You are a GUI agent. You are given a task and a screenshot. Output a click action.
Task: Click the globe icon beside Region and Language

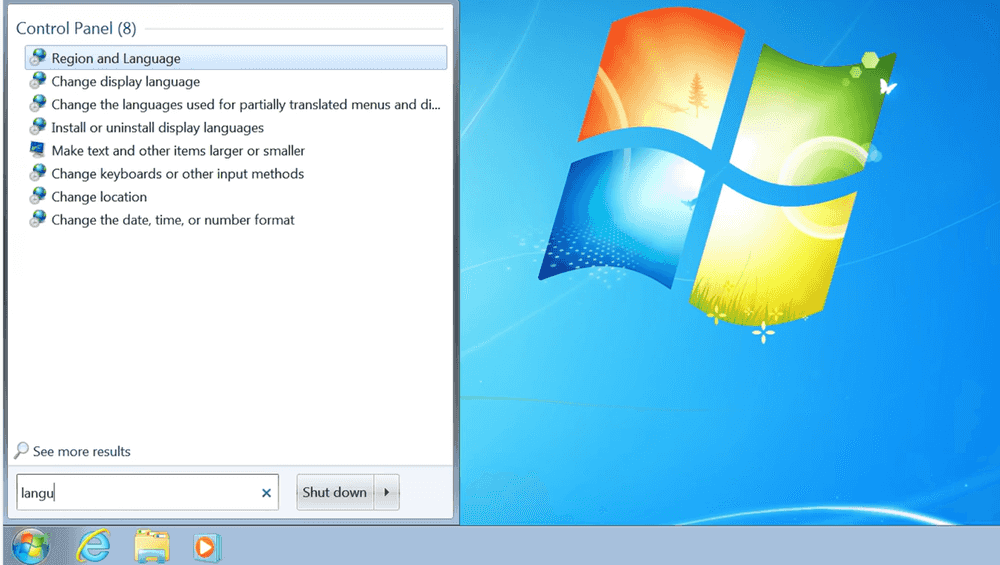[38, 58]
